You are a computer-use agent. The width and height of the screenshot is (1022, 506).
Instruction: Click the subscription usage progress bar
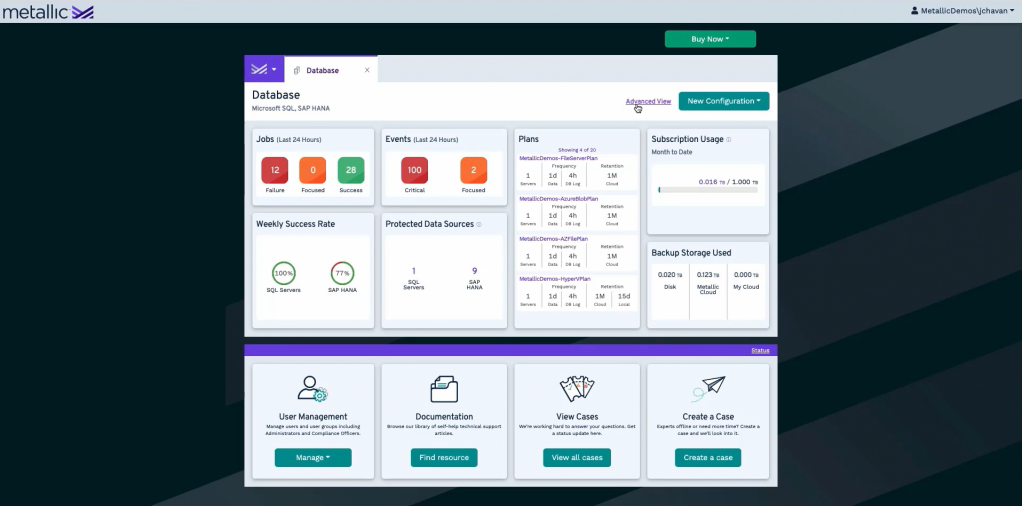pos(708,190)
